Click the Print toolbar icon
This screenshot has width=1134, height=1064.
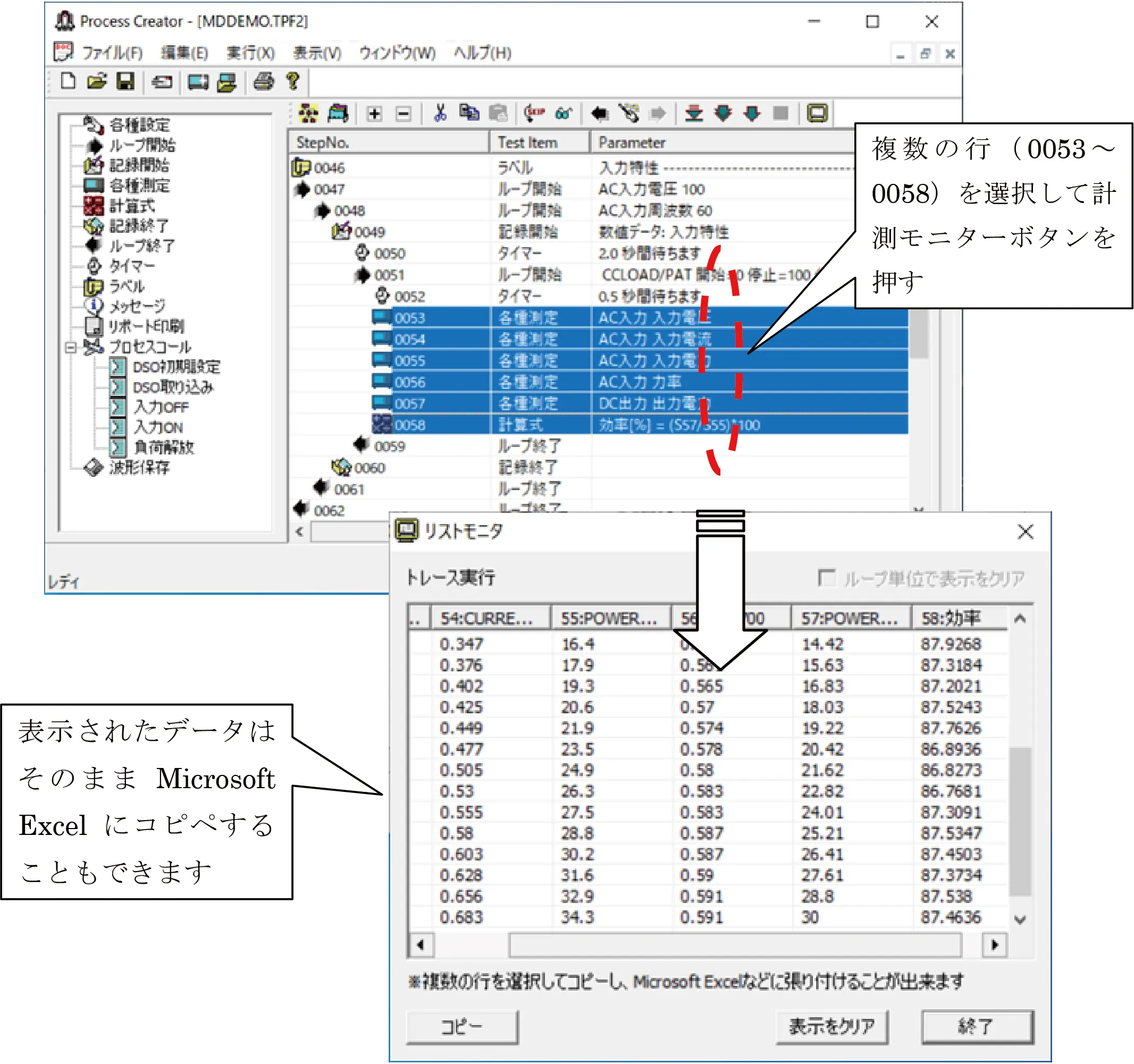pyautogui.click(x=264, y=81)
